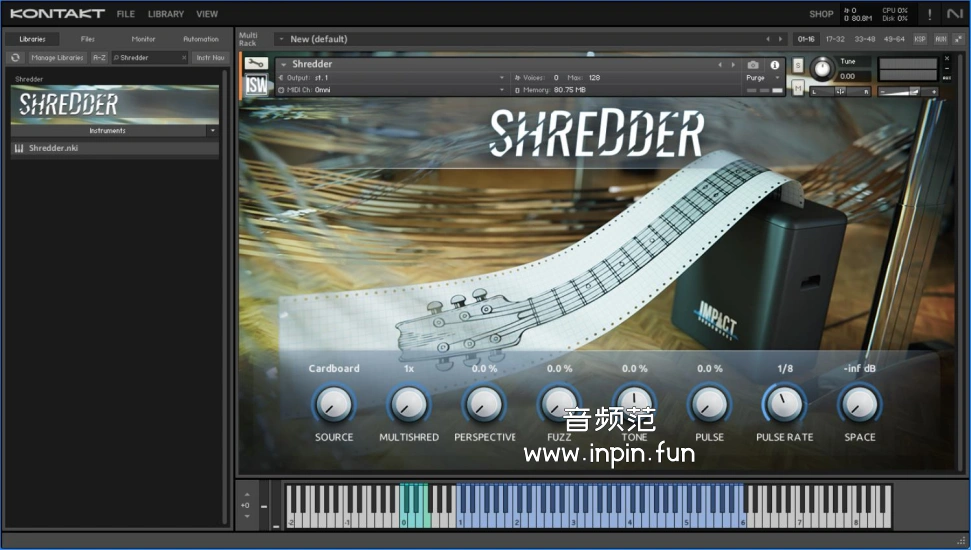The width and height of the screenshot is (971, 550).
Task: Open instrument edit mode via wrench icon
Action: click(x=256, y=63)
